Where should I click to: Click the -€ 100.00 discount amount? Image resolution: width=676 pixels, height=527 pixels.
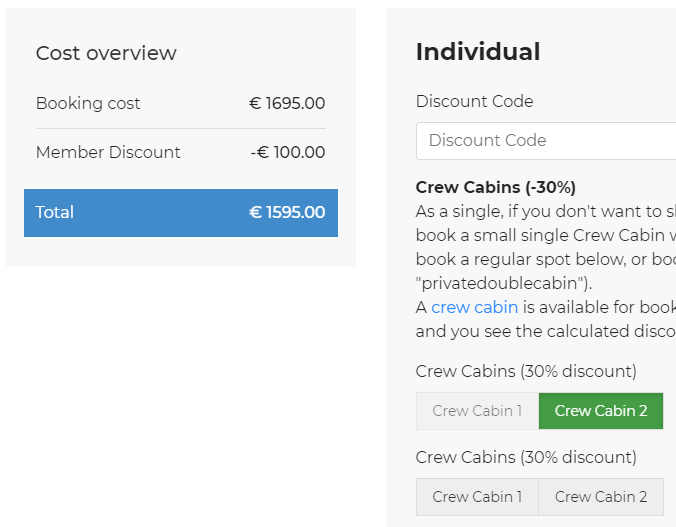click(x=288, y=153)
